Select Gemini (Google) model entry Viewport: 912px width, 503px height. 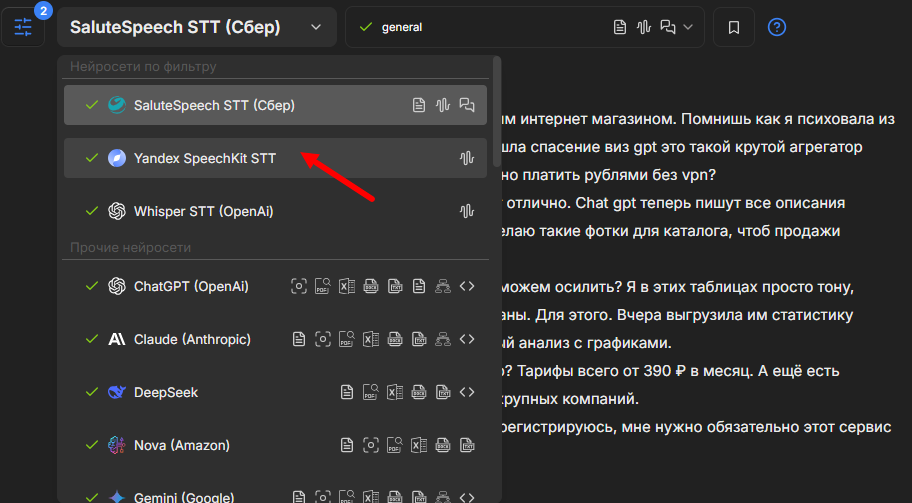coord(184,496)
